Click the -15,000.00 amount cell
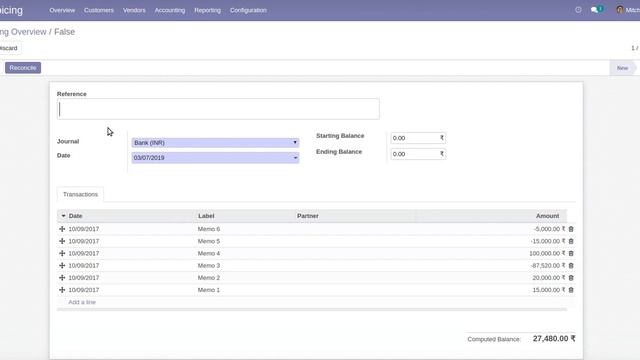Image resolution: width=640 pixels, height=360 pixels. click(x=548, y=241)
